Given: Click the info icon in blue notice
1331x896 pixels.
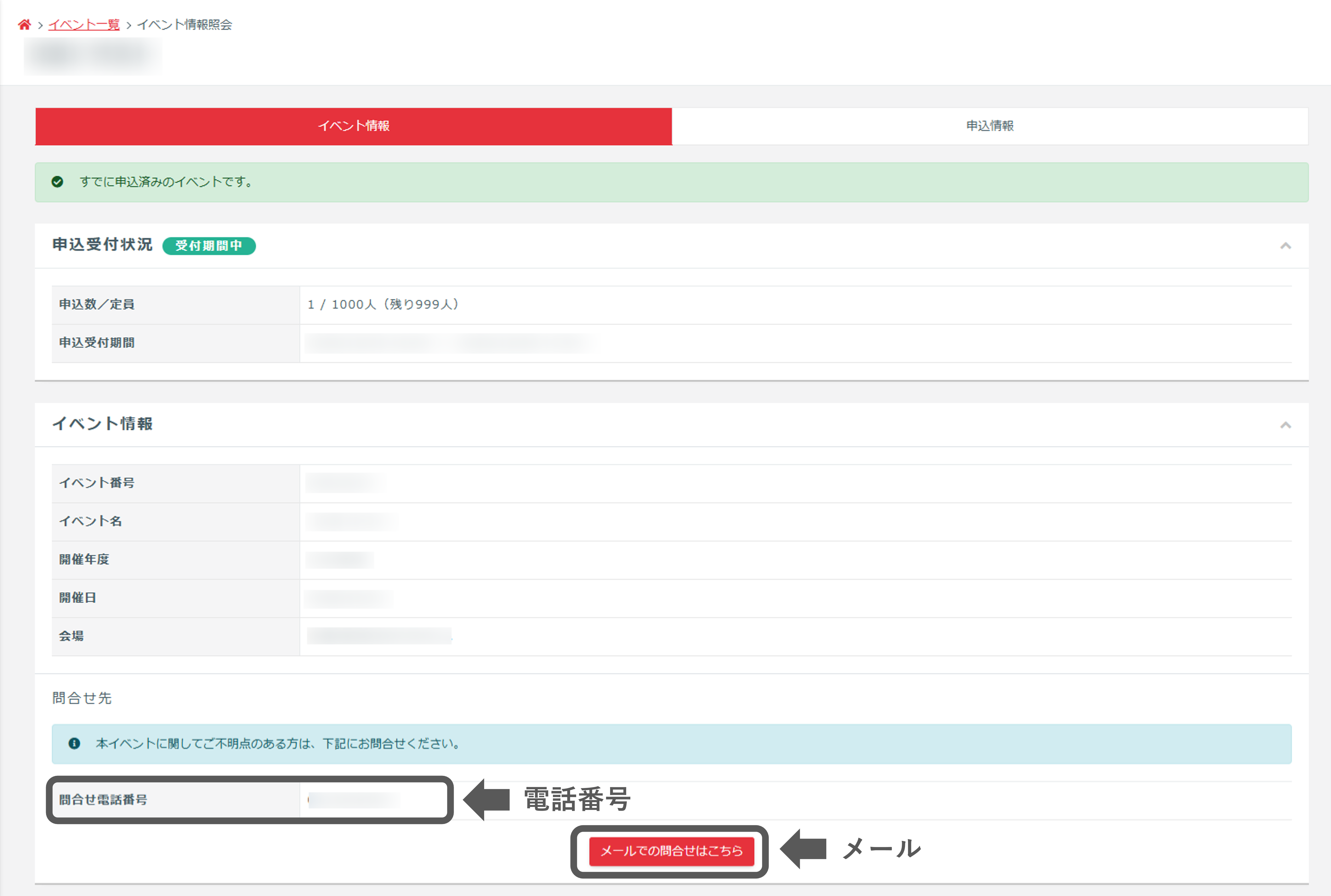Looking at the screenshot, I should click(74, 743).
